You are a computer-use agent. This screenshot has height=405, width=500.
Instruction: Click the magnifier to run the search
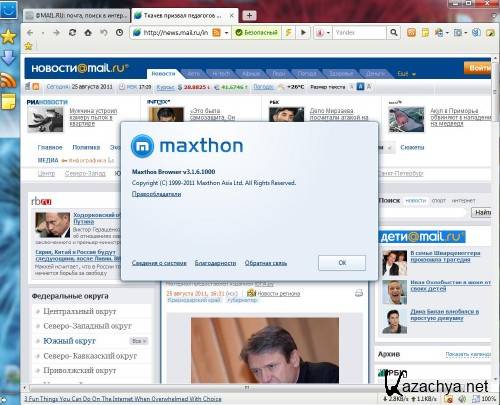(394, 33)
